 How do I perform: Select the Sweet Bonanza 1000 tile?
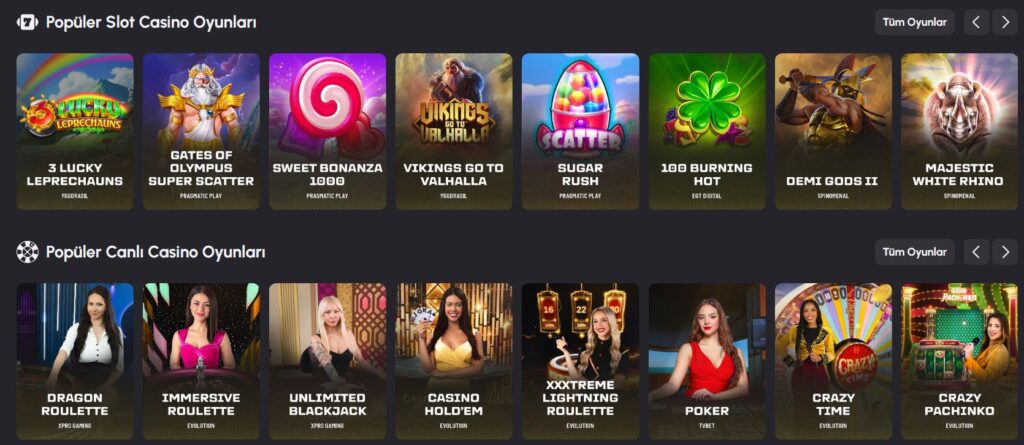point(328,131)
